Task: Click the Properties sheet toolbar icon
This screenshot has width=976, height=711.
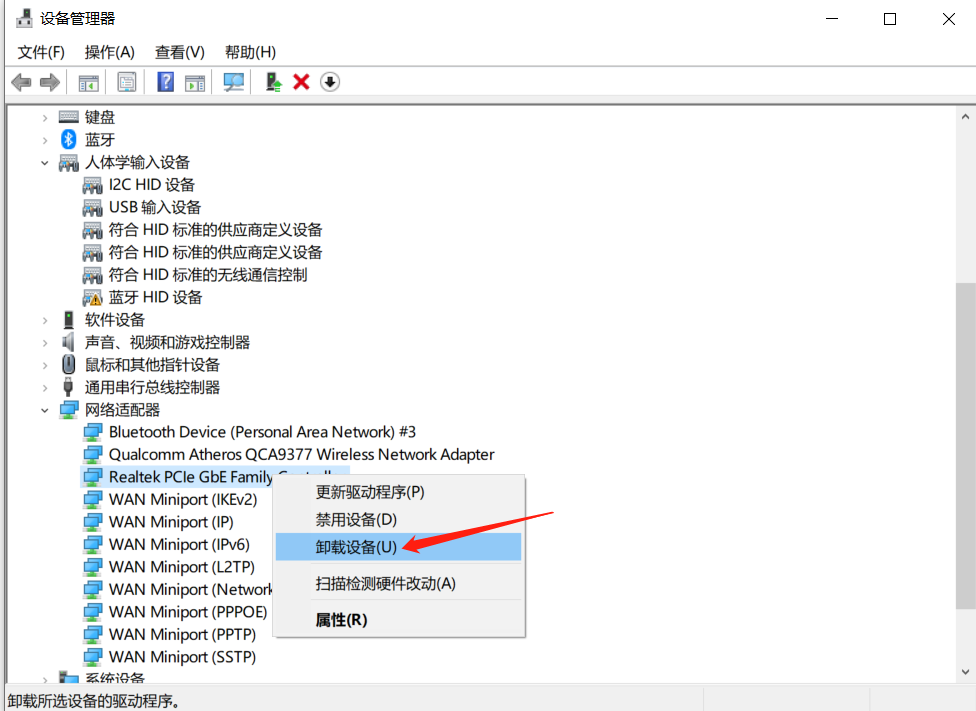Action: click(127, 82)
